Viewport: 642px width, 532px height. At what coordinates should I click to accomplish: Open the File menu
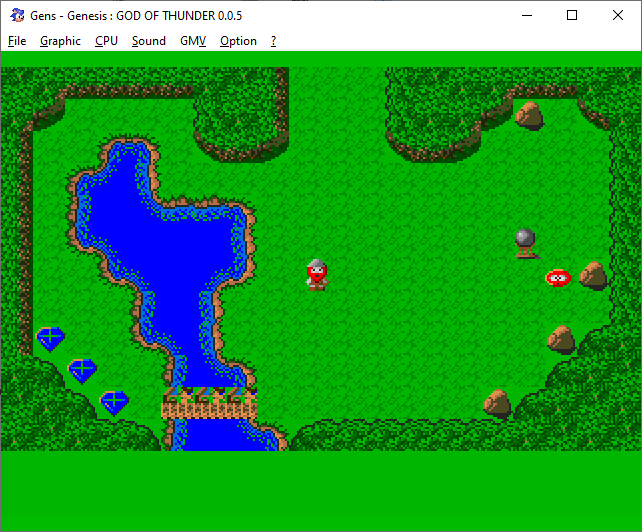17,41
